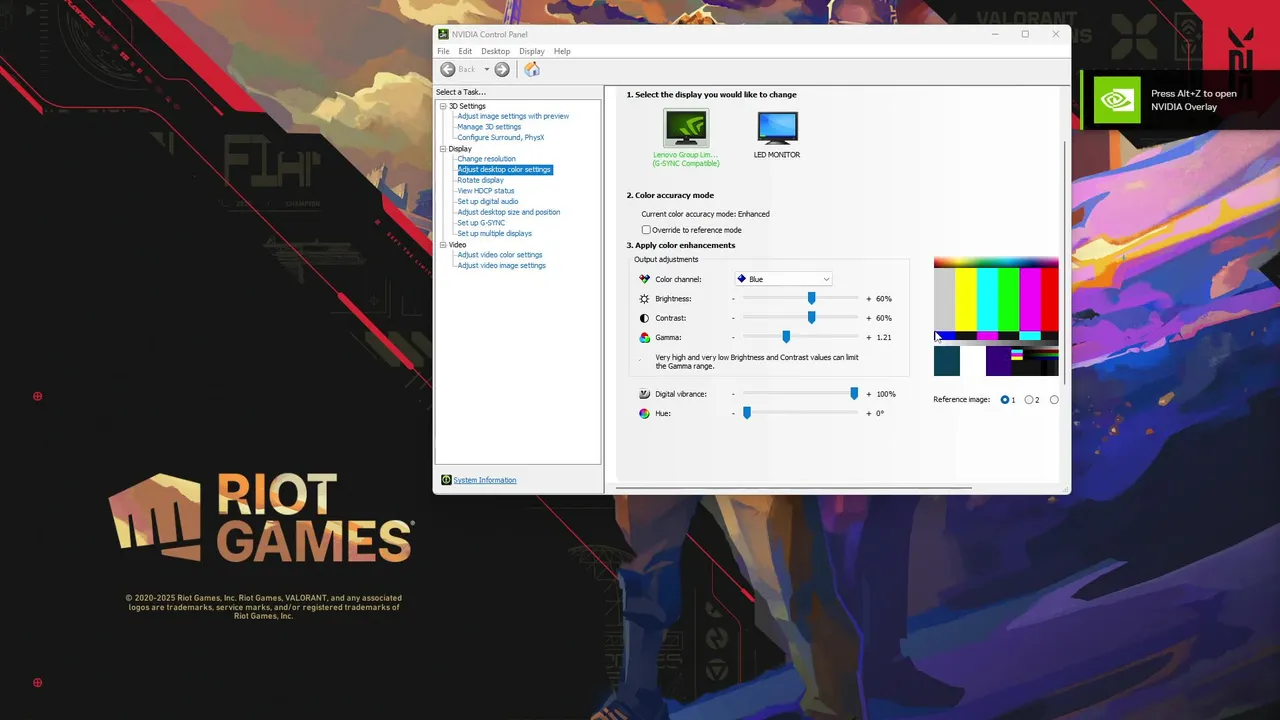Image resolution: width=1280 pixels, height=720 pixels.
Task: Collapse the Video tree node
Action: pyautogui.click(x=443, y=245)
